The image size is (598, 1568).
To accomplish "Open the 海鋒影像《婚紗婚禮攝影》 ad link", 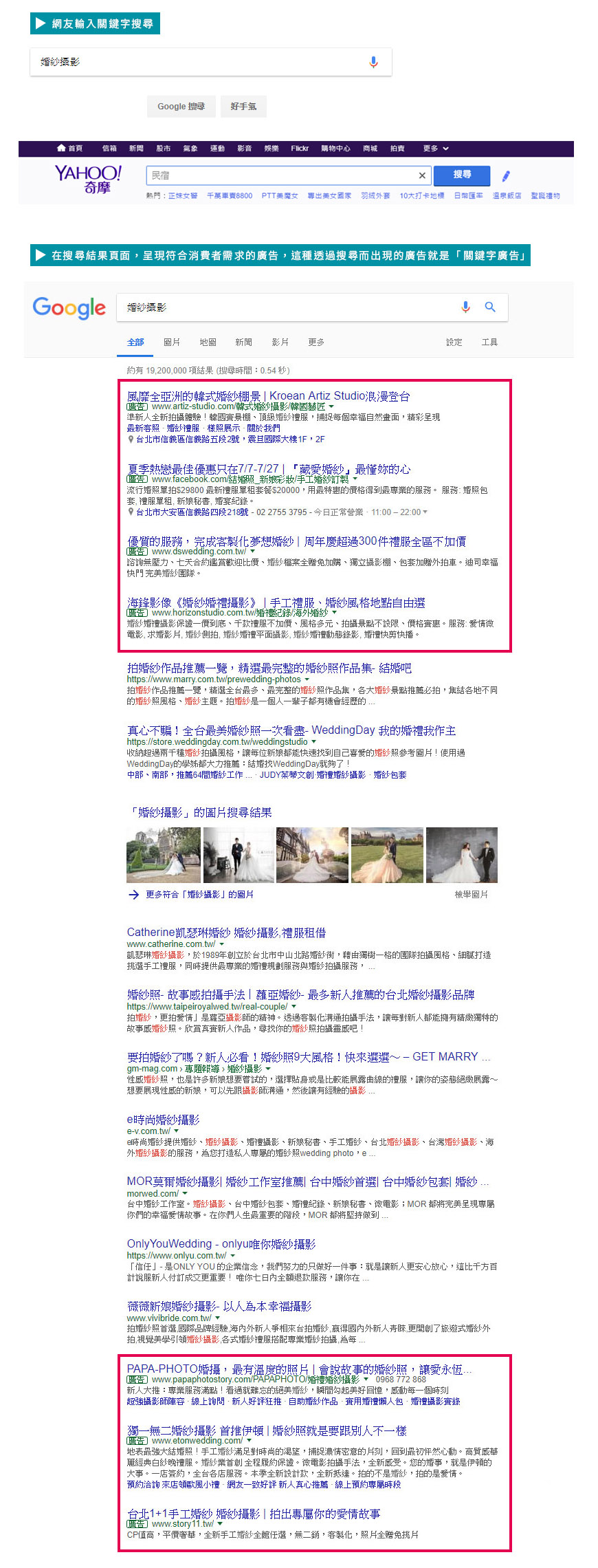I will 276,602.
